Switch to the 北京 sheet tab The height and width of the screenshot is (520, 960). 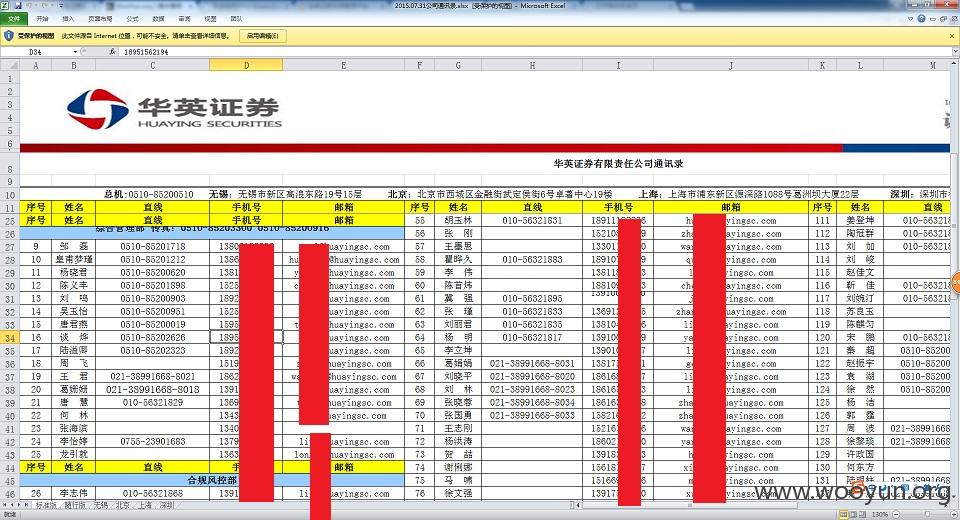point(122,505)
